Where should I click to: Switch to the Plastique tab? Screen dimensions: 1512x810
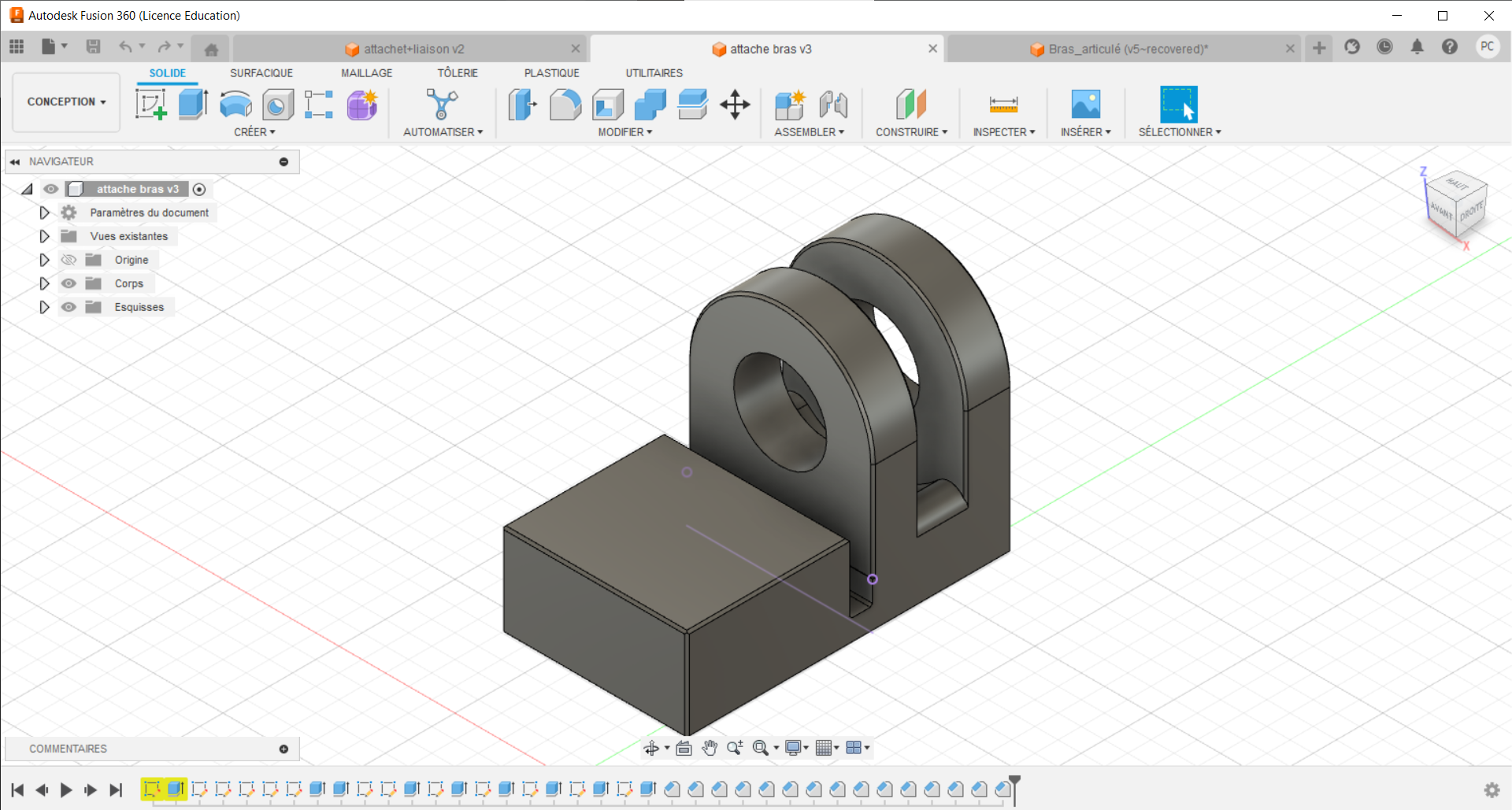click(x=552, y=73)
